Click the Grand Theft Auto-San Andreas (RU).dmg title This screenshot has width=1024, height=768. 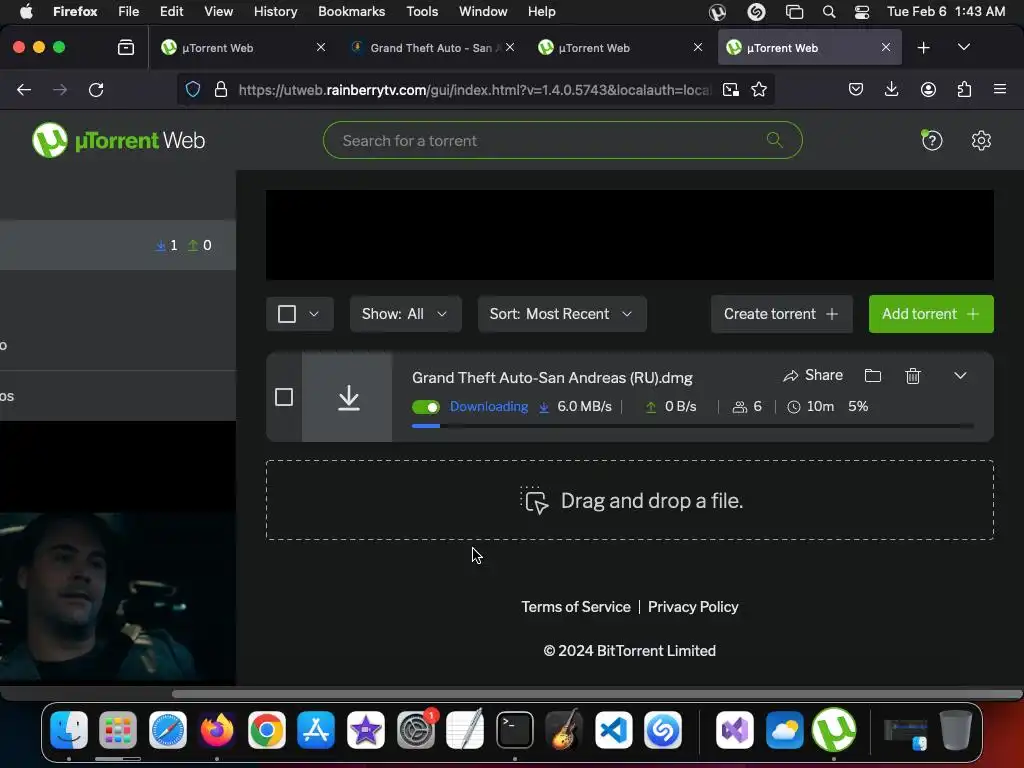(x=552, y=378)
